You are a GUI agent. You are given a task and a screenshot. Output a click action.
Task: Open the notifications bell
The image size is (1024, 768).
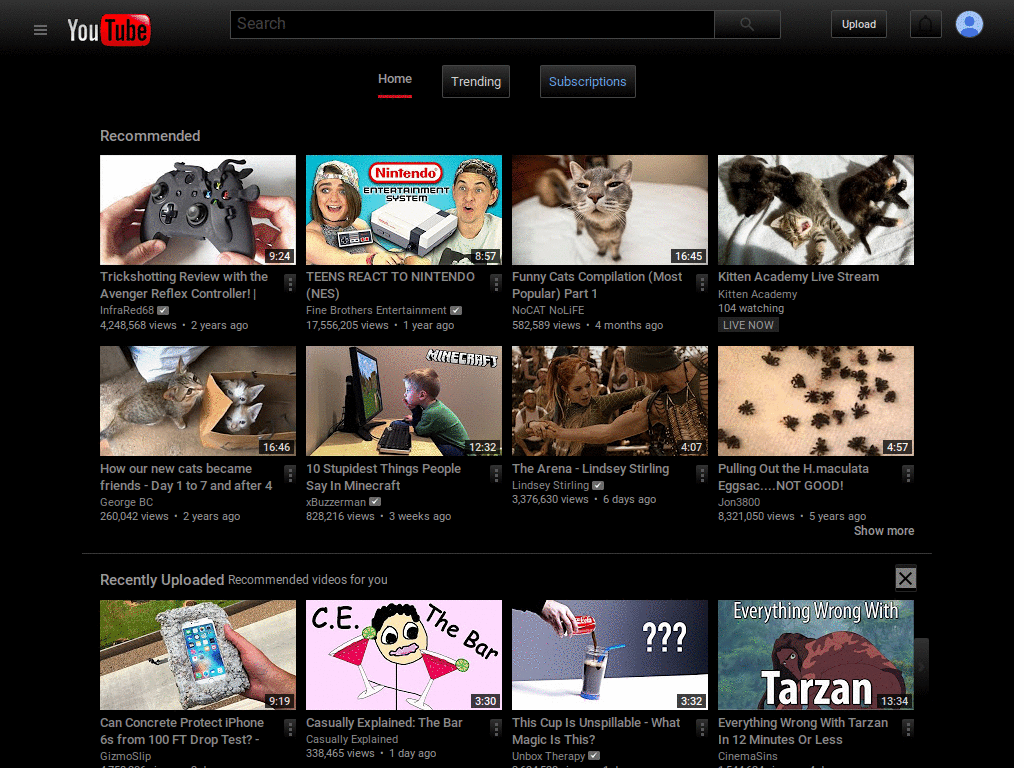(925, 25)
